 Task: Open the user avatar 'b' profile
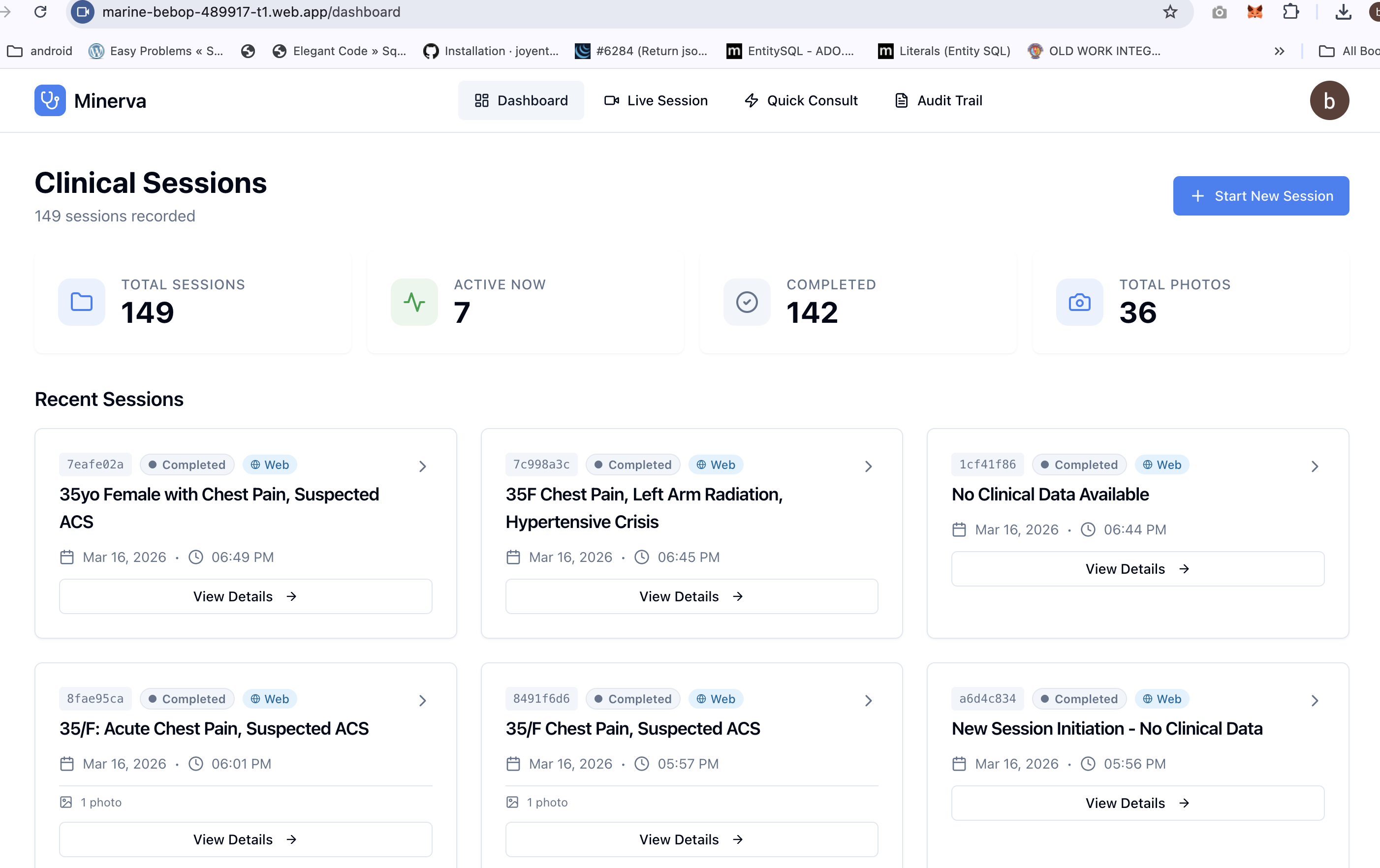[x=1329, y=100]
